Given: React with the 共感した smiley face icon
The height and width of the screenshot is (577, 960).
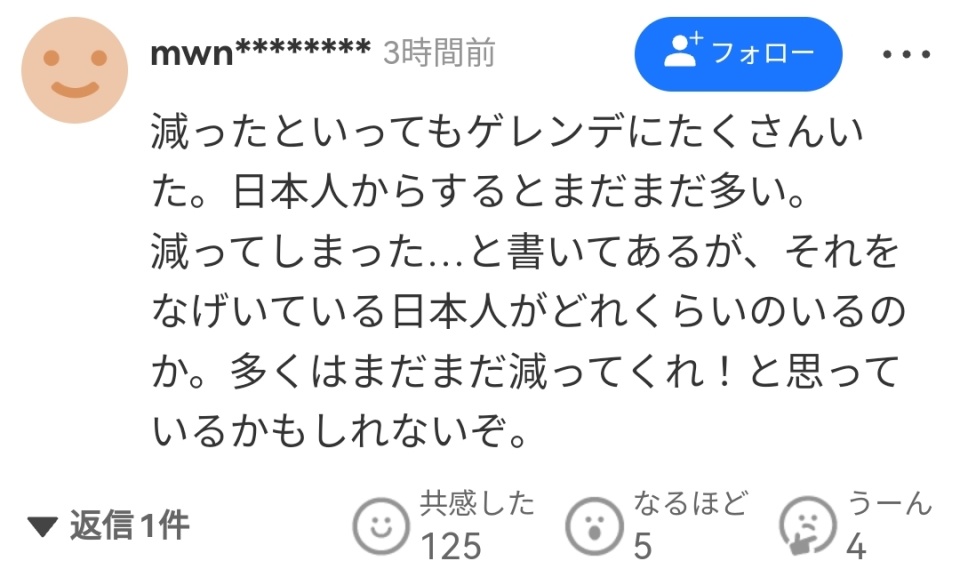Looking at the screenshot, I should click(381, 526).
